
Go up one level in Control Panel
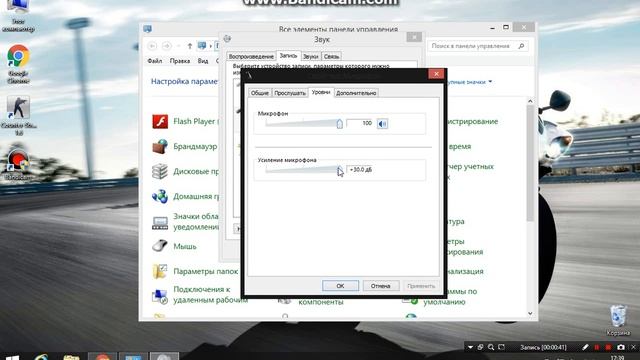tap(189, 46)
